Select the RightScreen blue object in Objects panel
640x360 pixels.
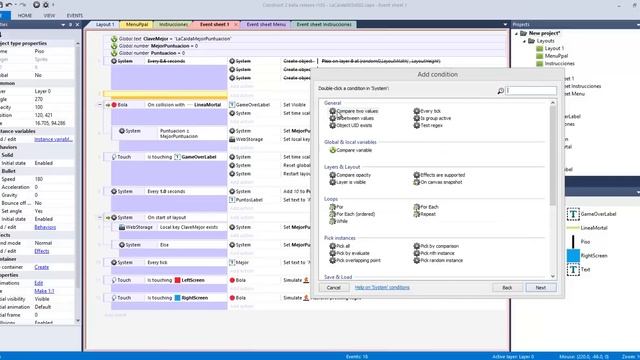[587, 256]
